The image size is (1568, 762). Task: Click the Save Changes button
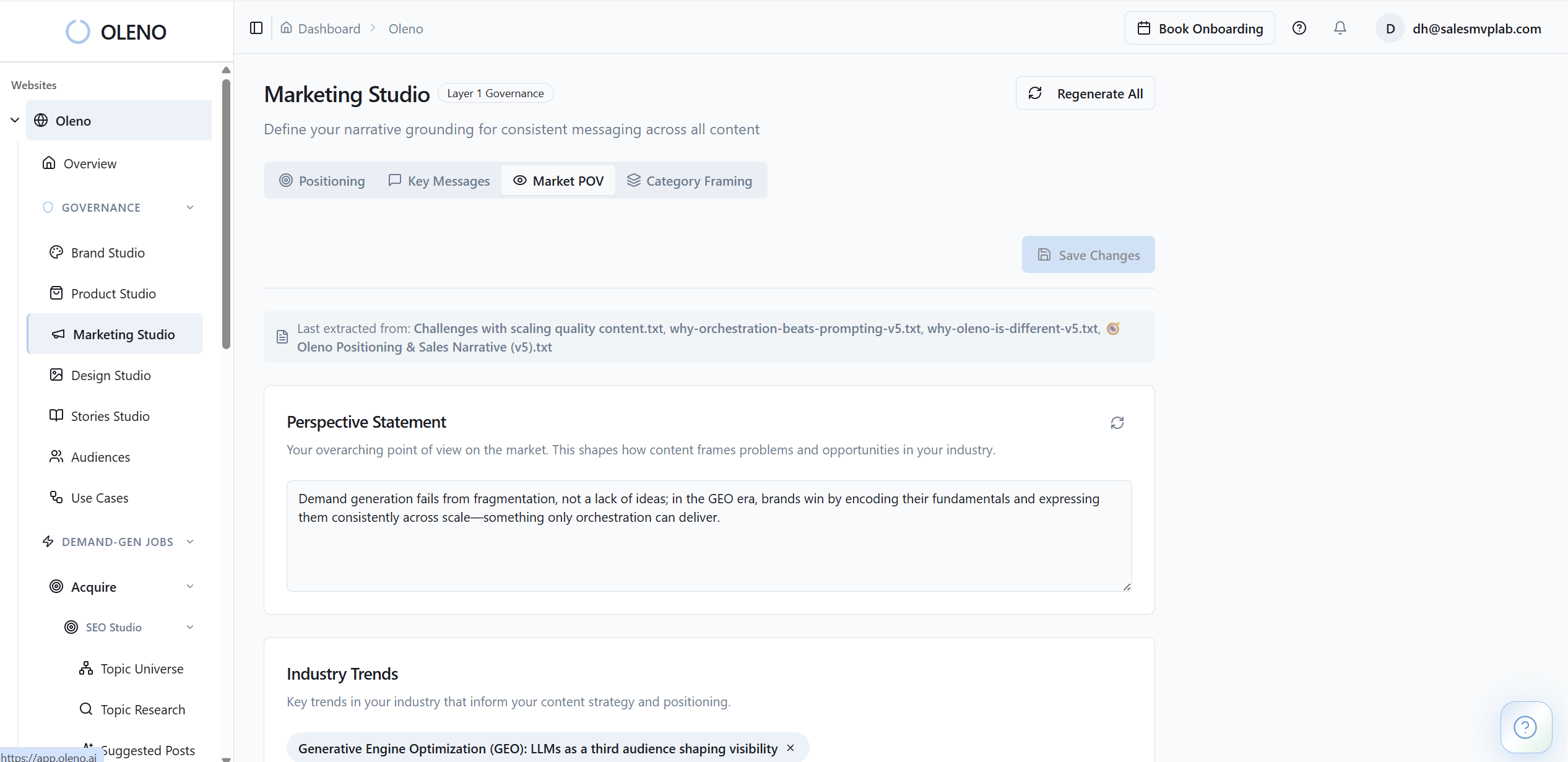[x=1088, y=254]
